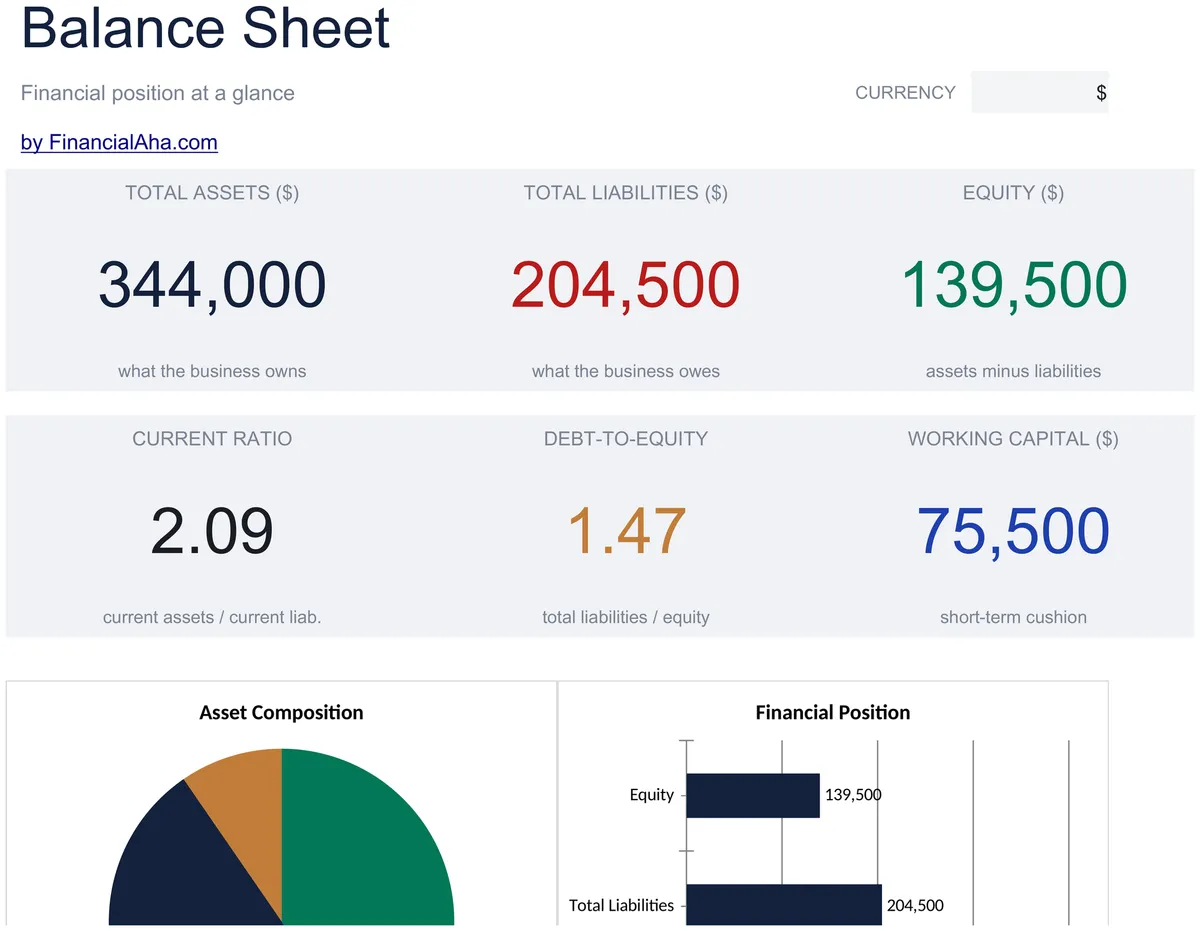Click the subtitle 'Financial position at a glance'

(158, 94)
